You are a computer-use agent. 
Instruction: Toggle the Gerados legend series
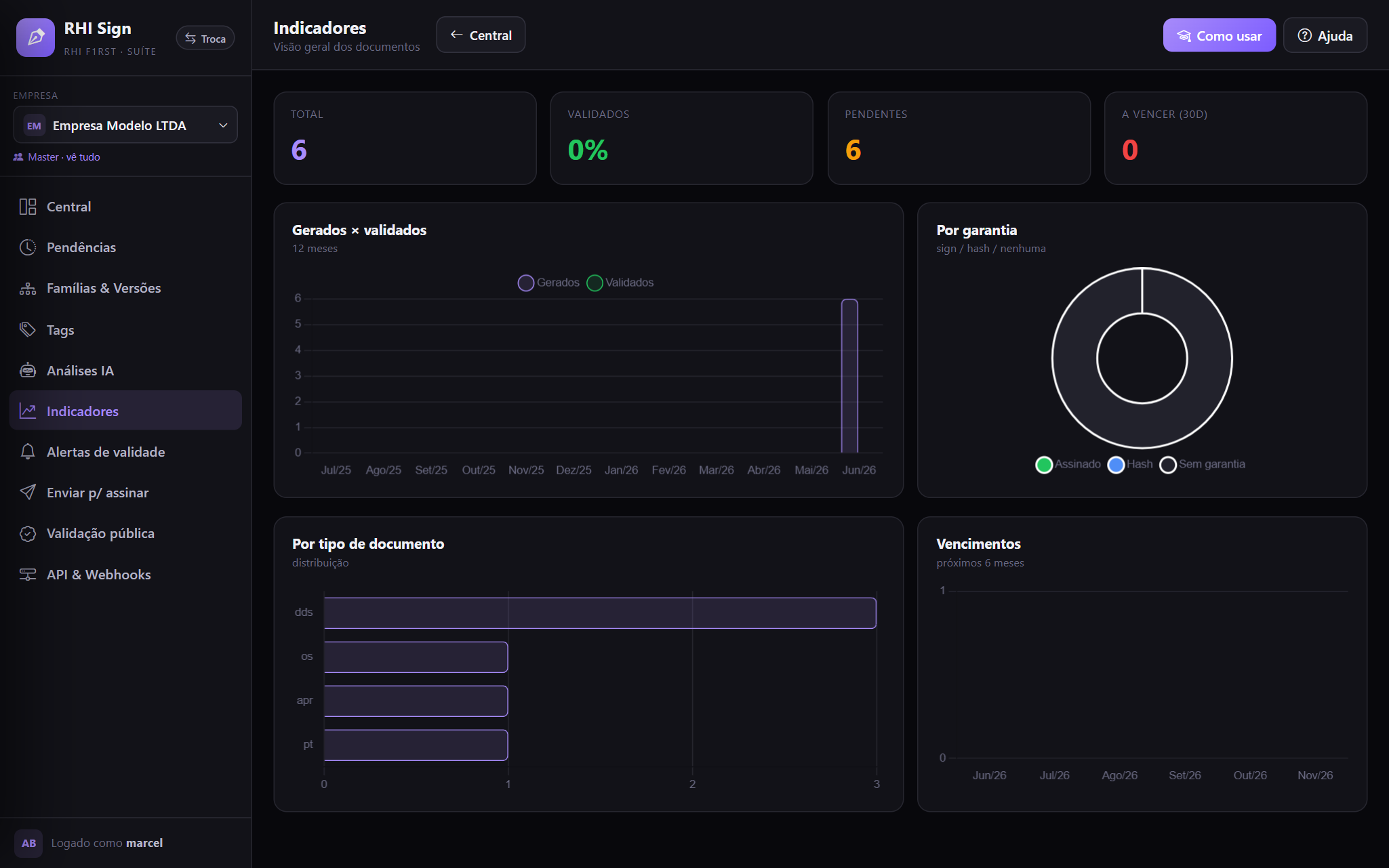pyautogui.click(x=548, y=283)
